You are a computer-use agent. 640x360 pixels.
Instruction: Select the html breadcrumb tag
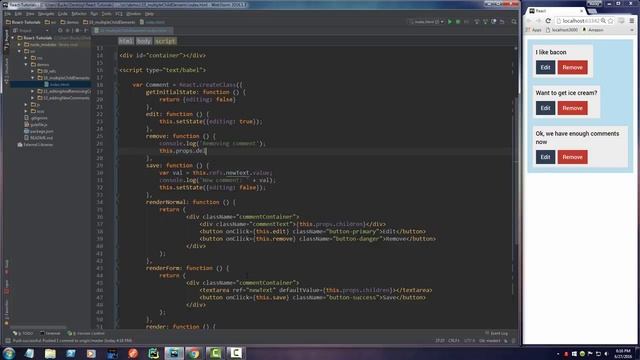tap(126, 41)
